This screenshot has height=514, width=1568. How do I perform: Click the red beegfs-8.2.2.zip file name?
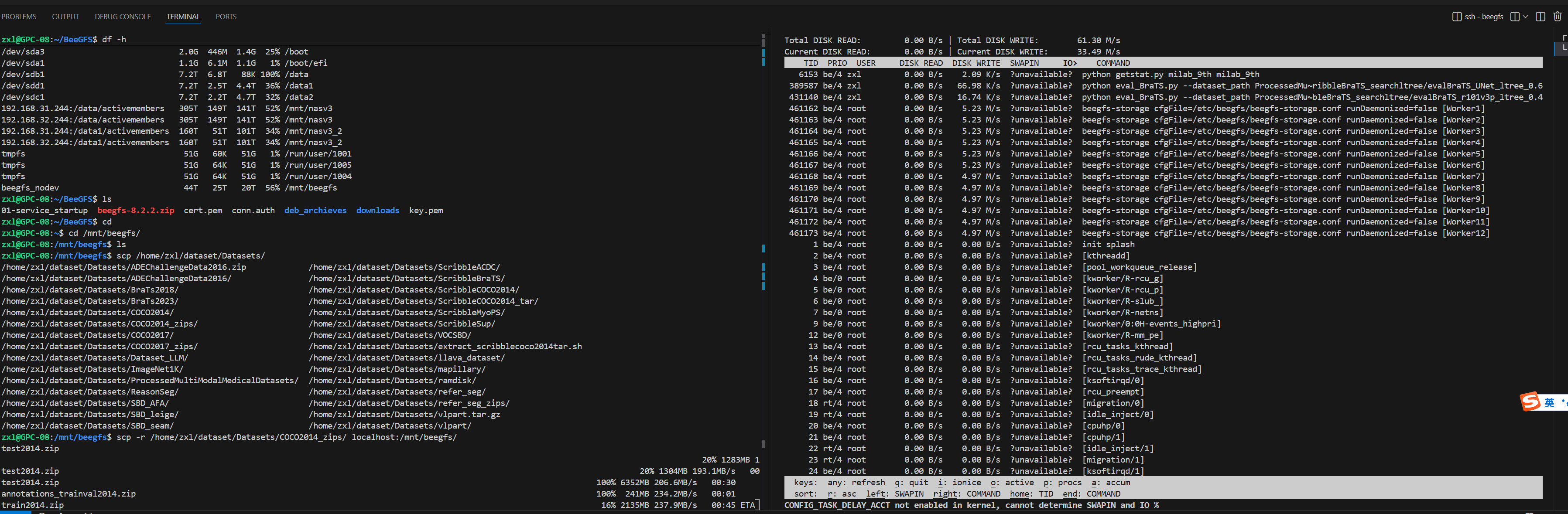pos(136,211)
